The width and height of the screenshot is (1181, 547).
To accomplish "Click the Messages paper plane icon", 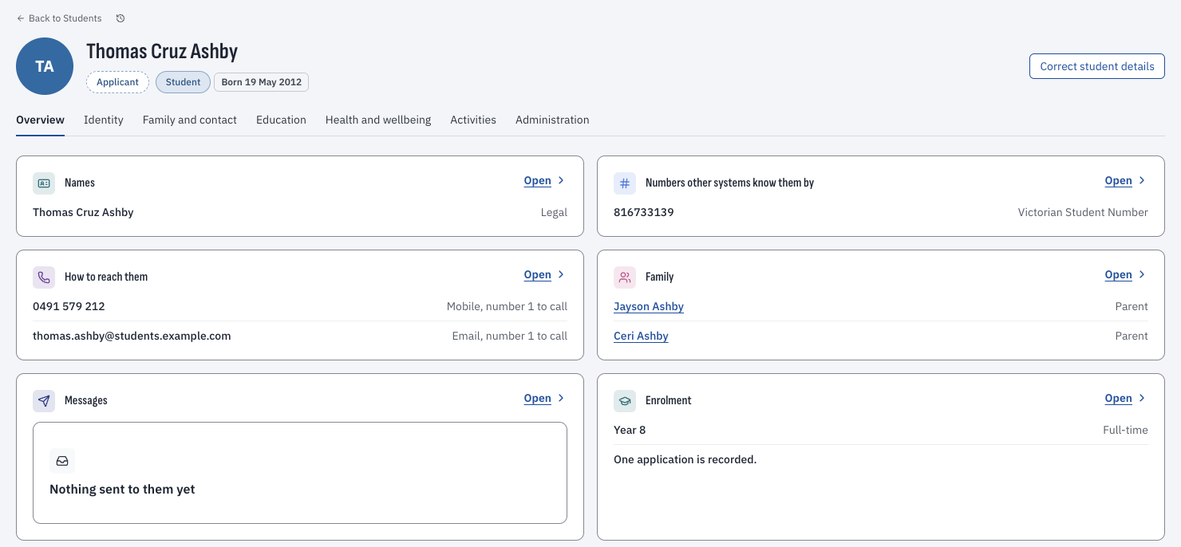I will (x=44, y=401).
